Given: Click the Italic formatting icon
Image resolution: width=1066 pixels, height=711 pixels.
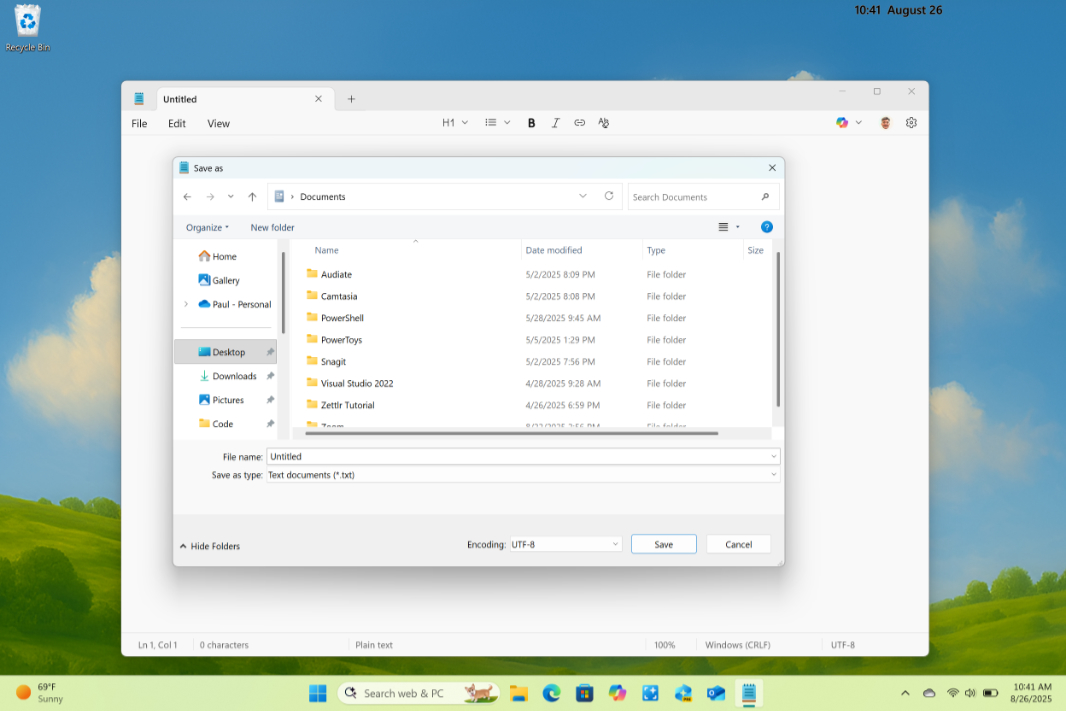Looking at the screenshot, I should [556, 123].
